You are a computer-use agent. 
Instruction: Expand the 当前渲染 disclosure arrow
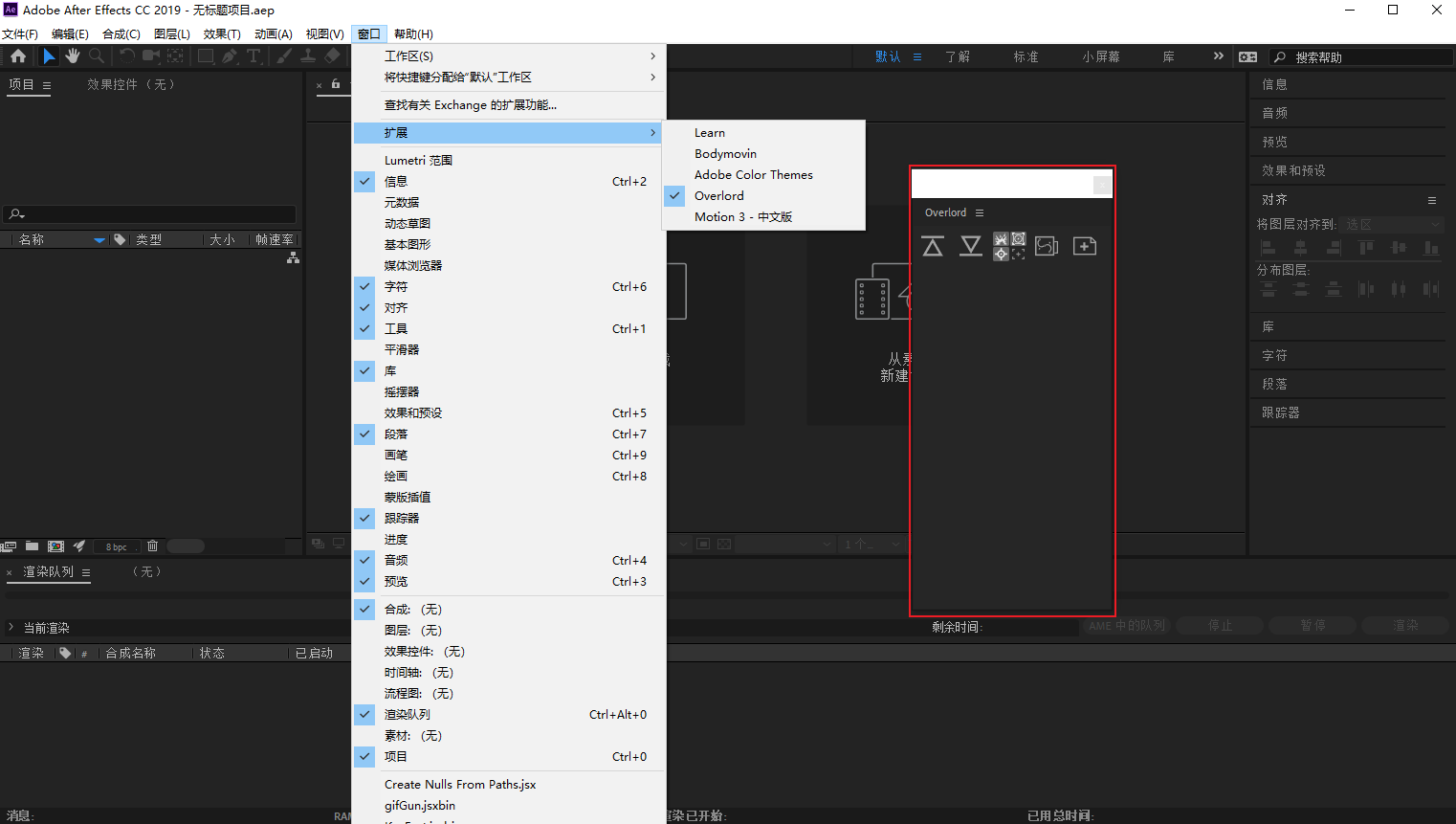click(x=11, y=628)
